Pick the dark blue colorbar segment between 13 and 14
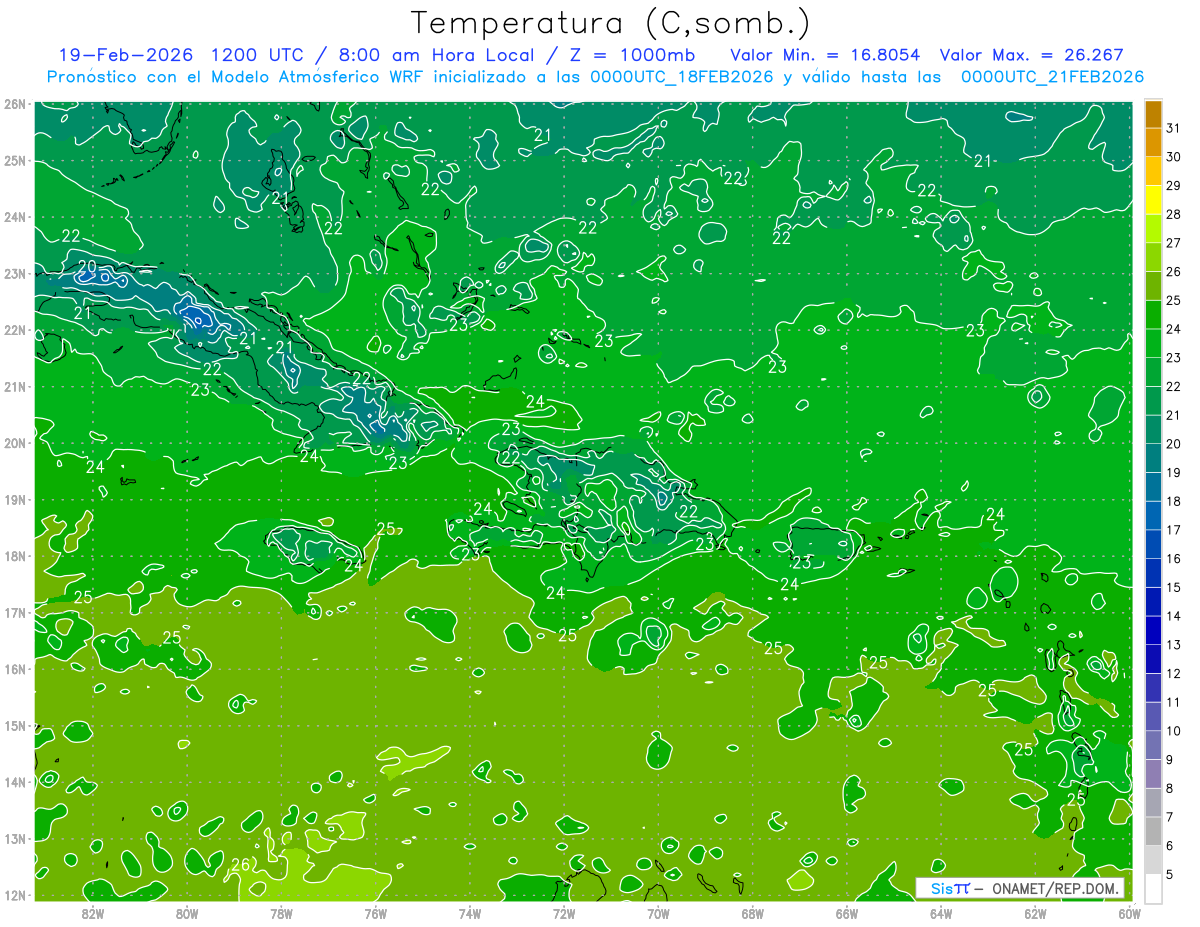The width and height of the screenshot is (1200, 927). (1153, 629)
